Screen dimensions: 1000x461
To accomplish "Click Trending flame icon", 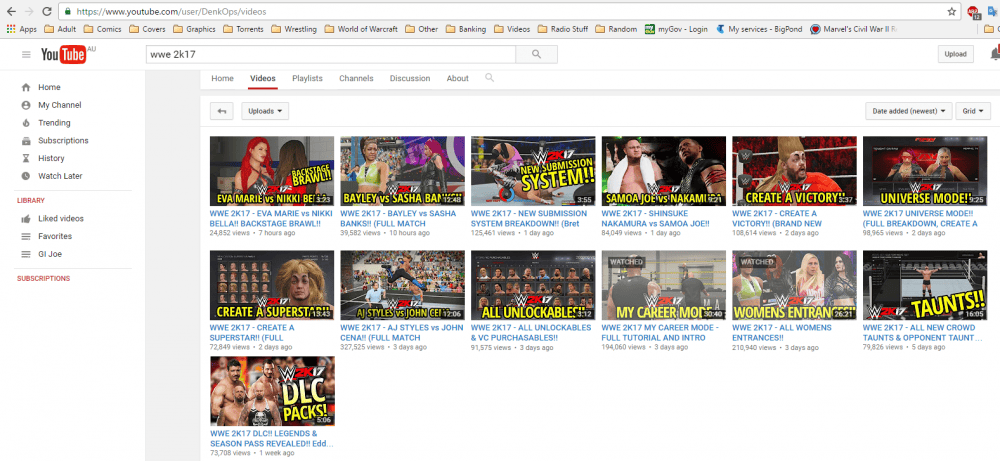I will (26, 123).
